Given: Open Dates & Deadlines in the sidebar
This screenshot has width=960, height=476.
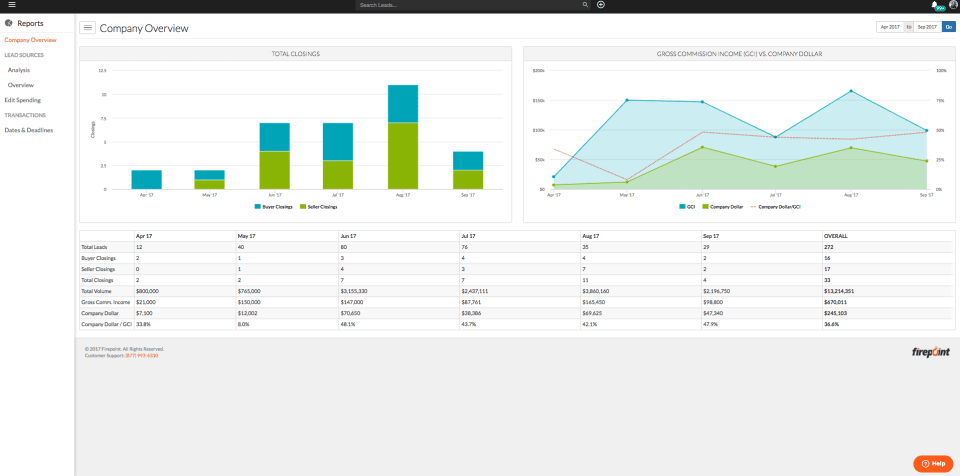Looking at the screenshot, I should coord(28,130).
